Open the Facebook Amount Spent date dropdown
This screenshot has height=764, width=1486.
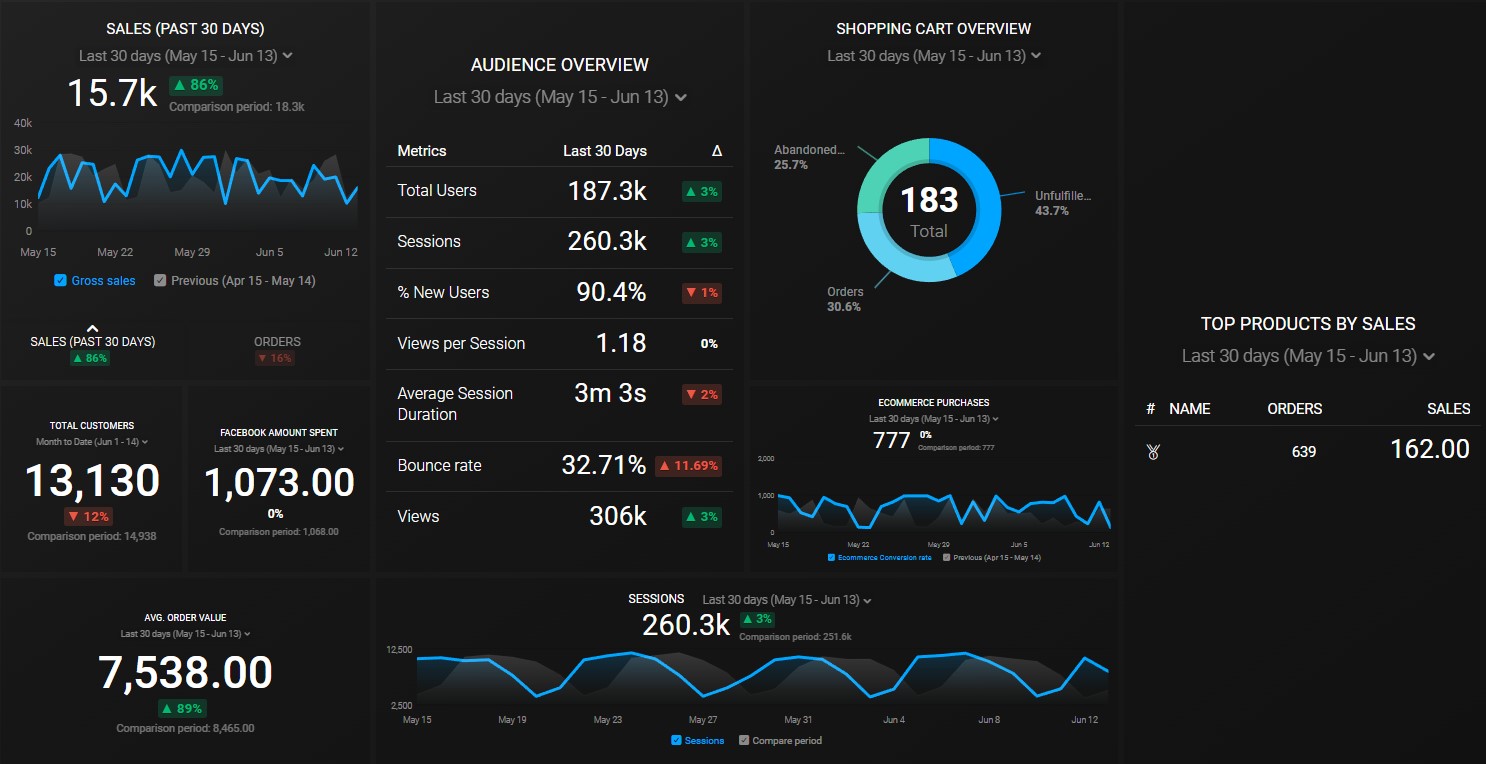[279, 449]
